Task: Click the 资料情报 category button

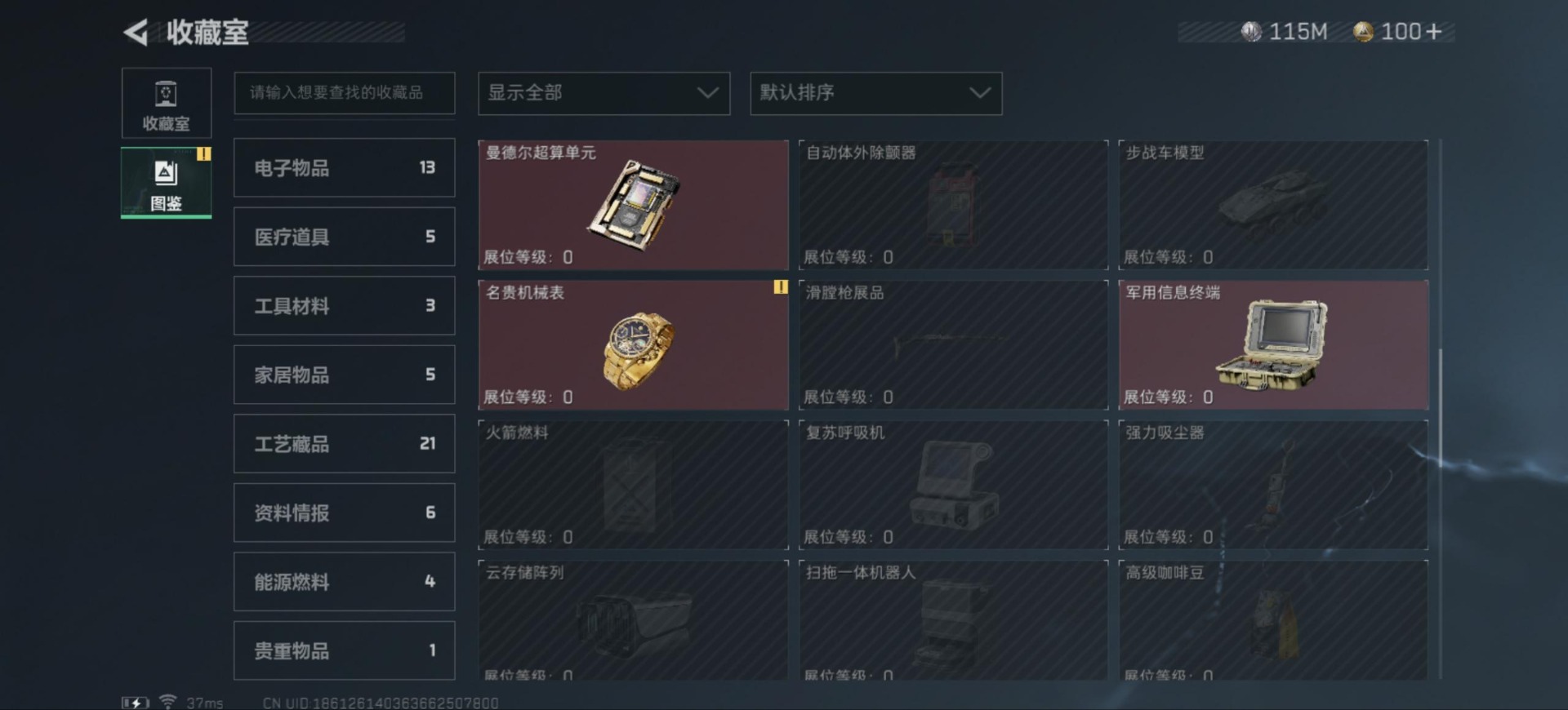Action: tap(344, 513)
